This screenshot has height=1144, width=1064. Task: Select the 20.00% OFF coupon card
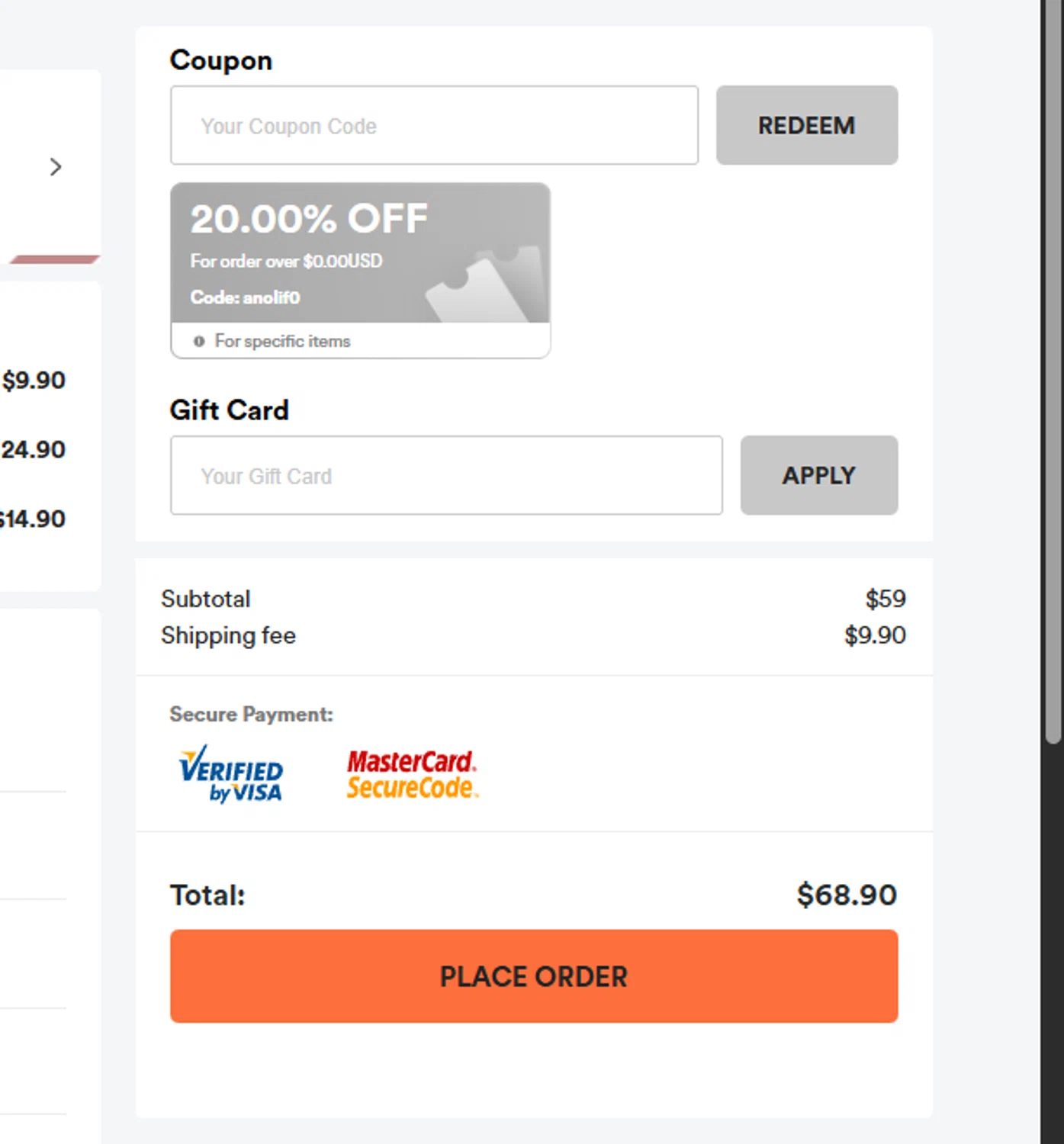pos(359,253)
